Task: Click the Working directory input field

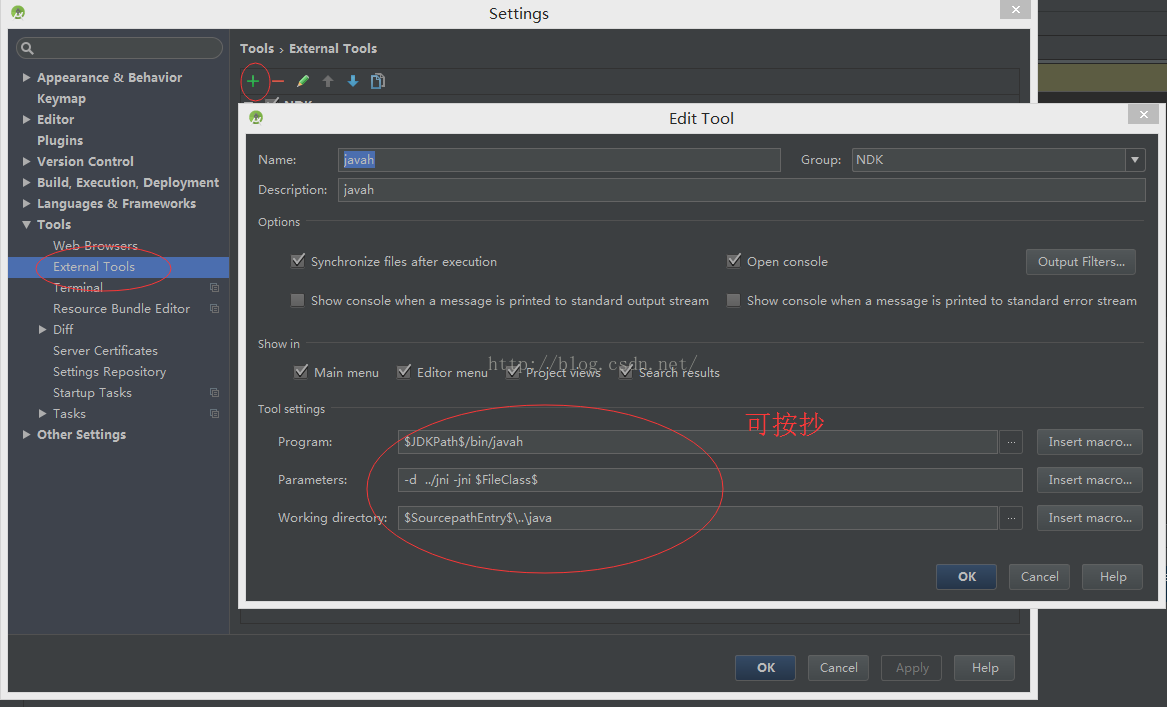Action: (697, 518)
